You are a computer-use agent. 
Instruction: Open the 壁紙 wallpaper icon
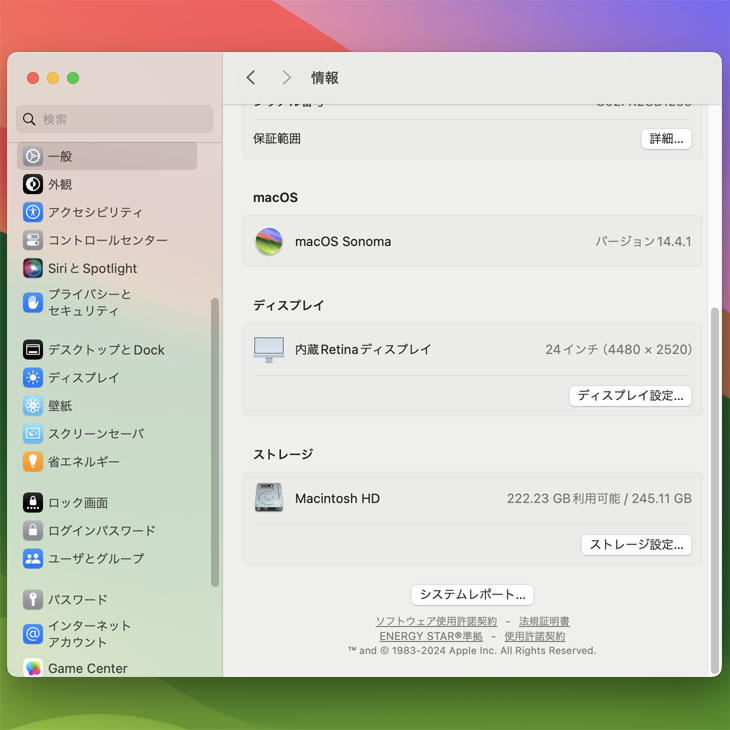[x=33, y=406]
